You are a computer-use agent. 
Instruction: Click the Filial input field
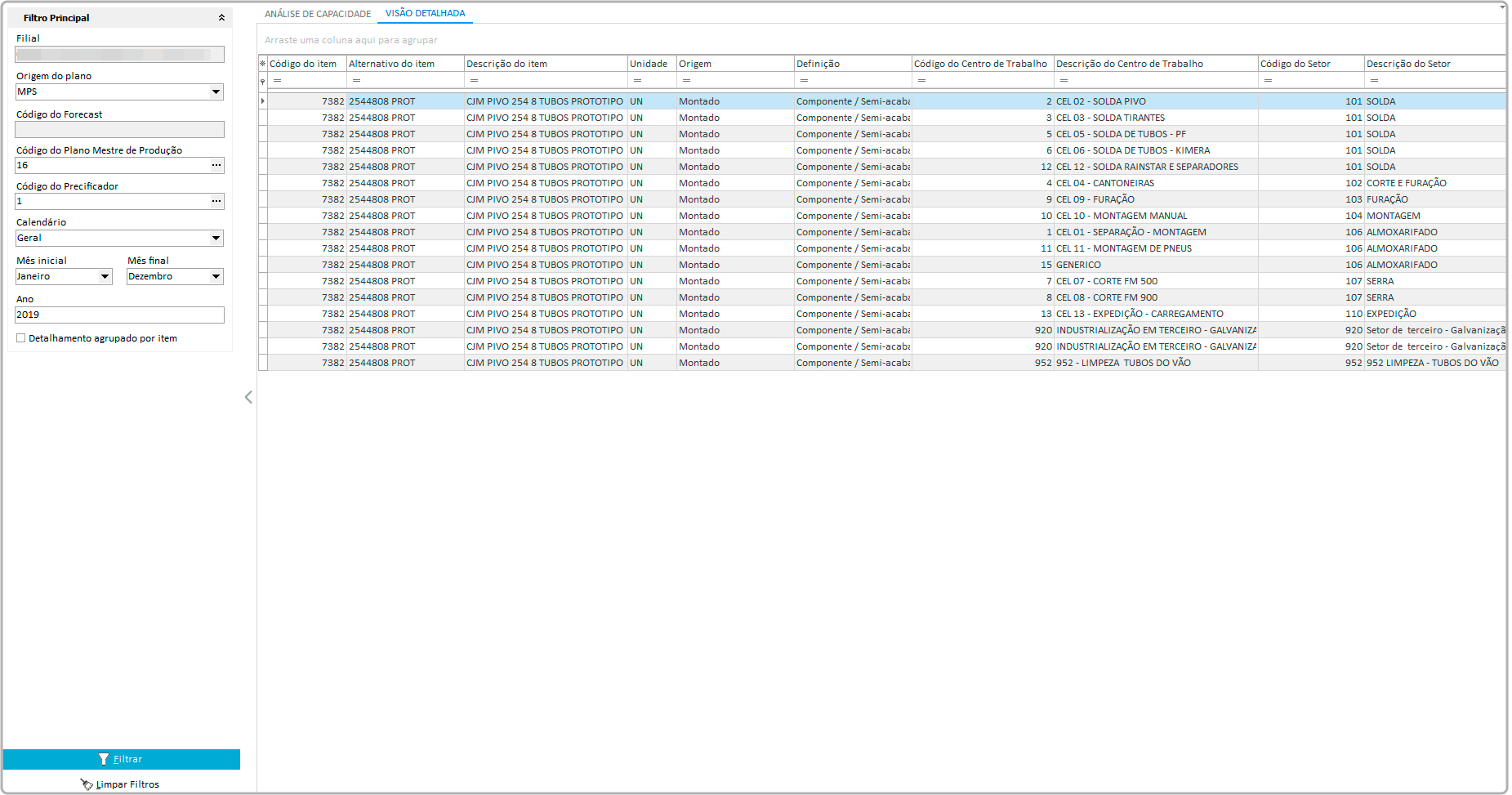[119, 55]
